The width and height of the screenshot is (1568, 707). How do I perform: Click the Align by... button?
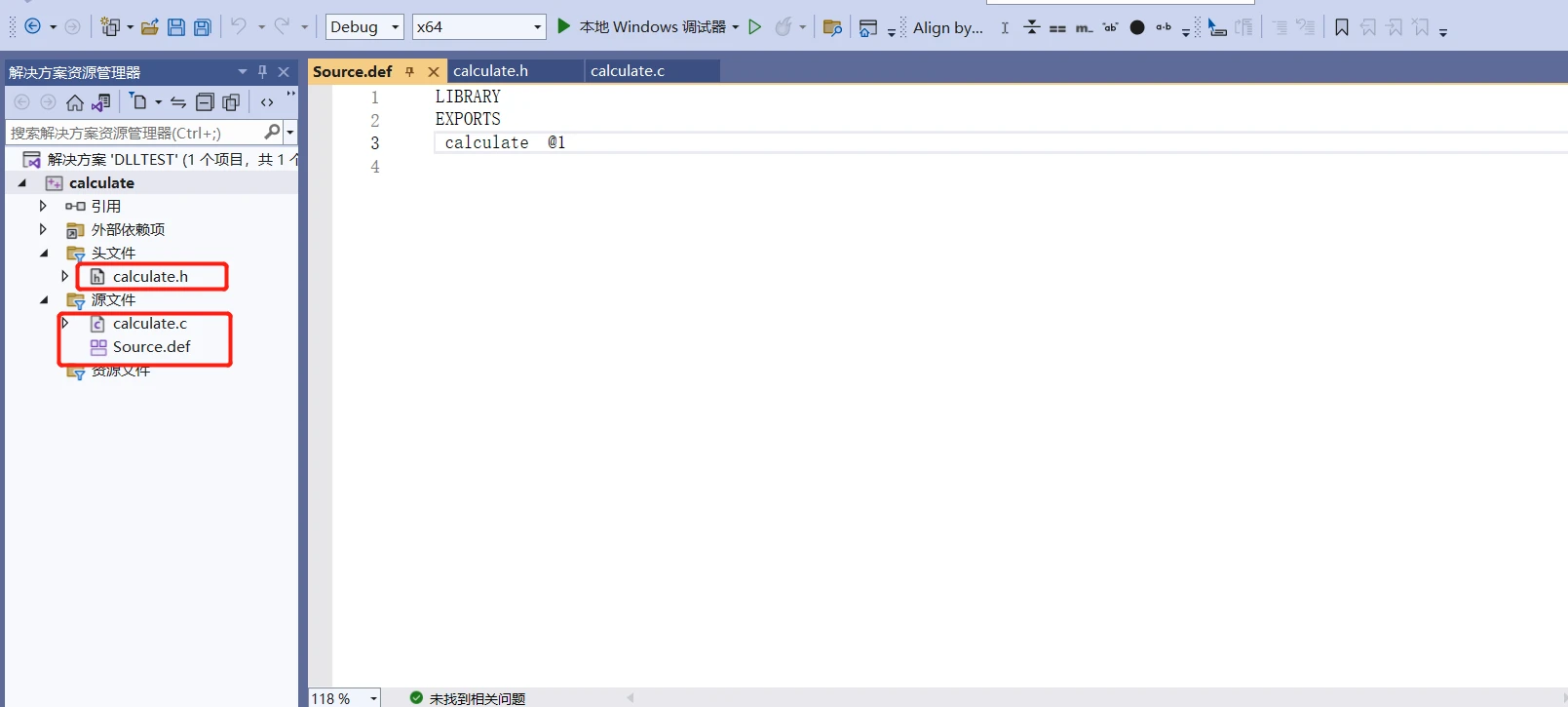point(947,27)
